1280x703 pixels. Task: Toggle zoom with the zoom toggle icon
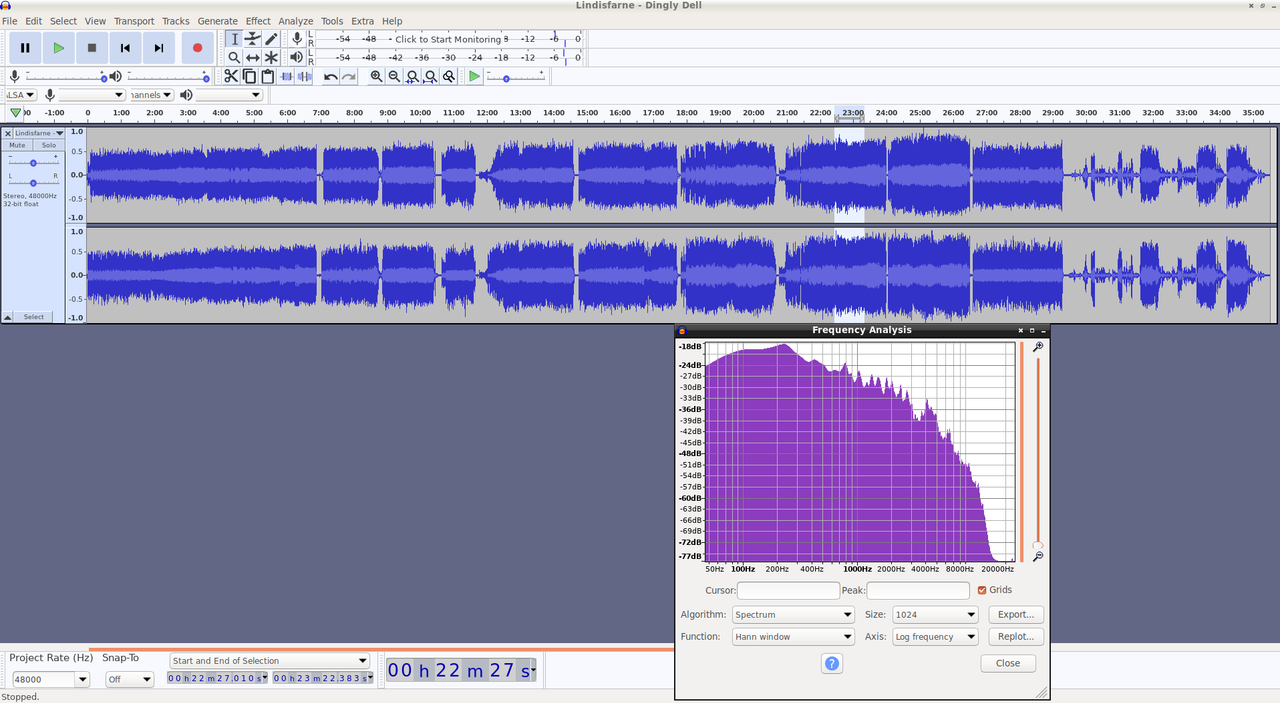tap(449, 76)
